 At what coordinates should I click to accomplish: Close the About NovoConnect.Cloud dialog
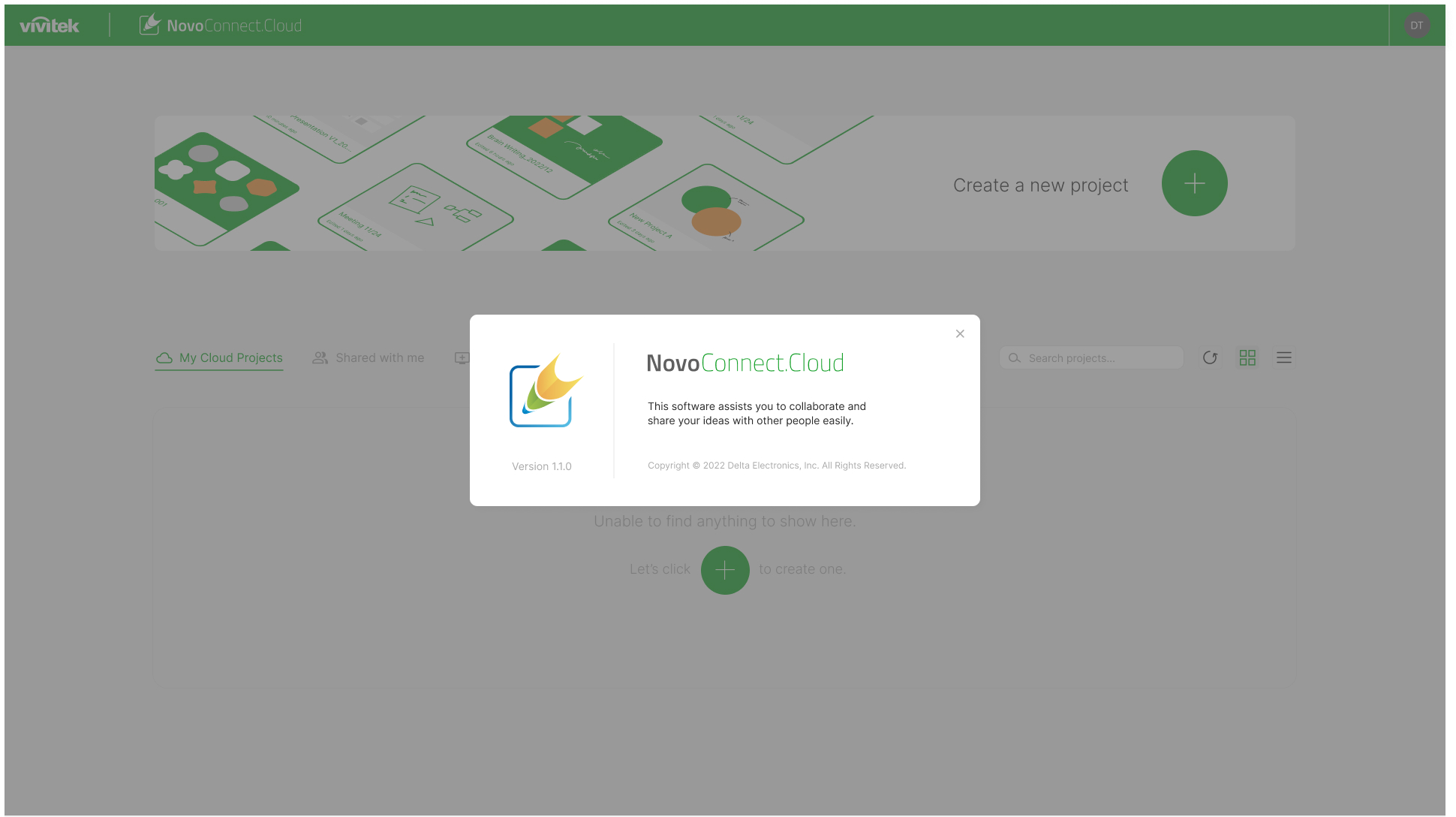coord(960,334)
